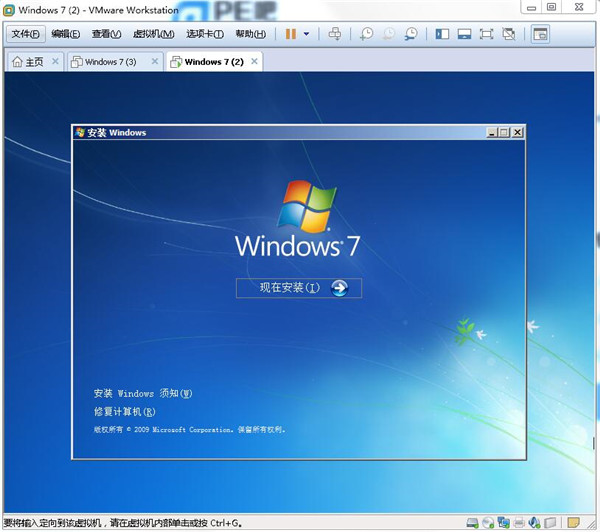Click the VMware Workstation title bar icon

(8, 10)
